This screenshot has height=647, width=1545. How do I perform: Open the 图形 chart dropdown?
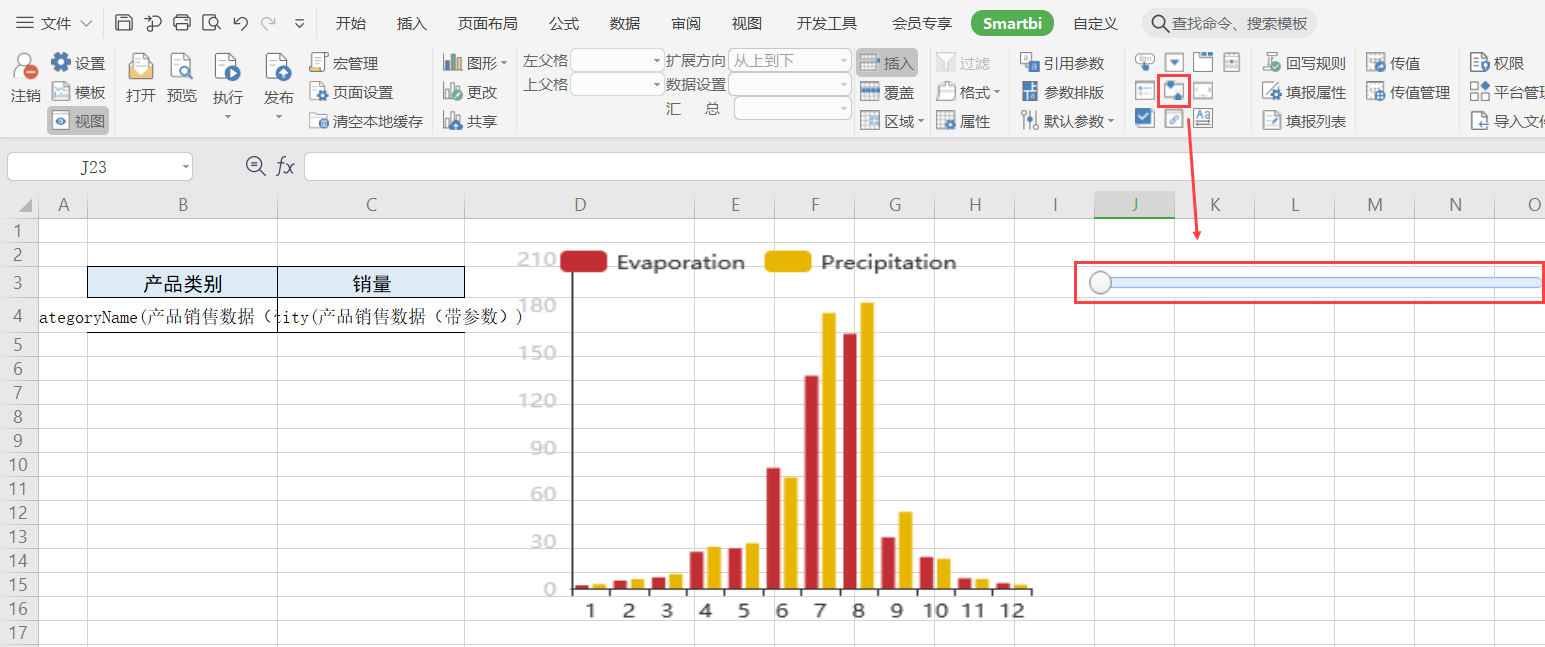[475, 63]
